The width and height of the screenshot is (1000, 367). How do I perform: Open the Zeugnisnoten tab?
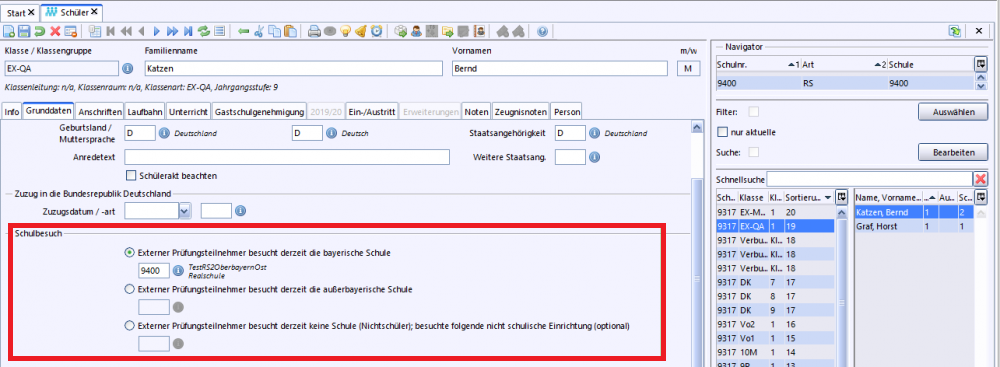(x=521, y=112)
